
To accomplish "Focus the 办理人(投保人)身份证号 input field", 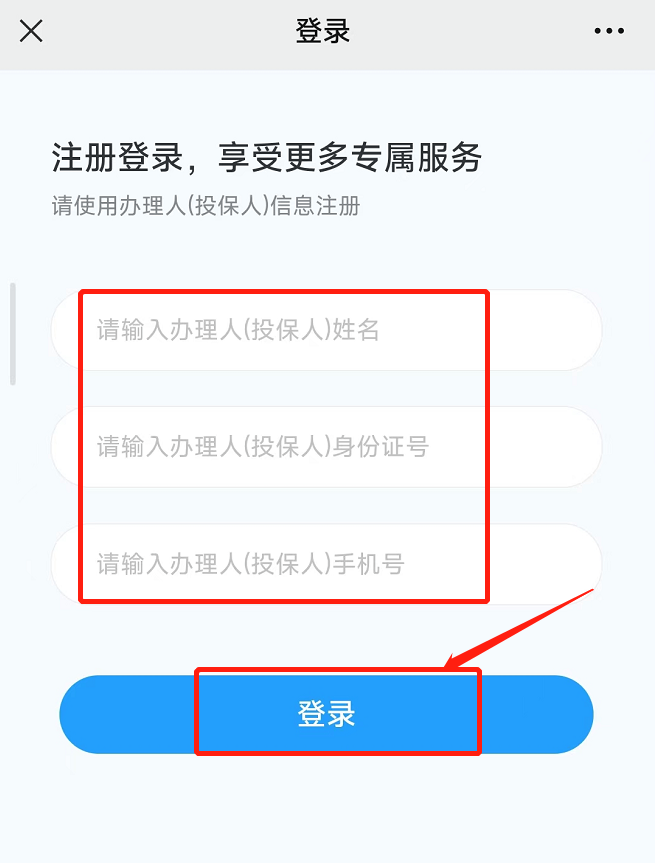I will coord(326,446).
